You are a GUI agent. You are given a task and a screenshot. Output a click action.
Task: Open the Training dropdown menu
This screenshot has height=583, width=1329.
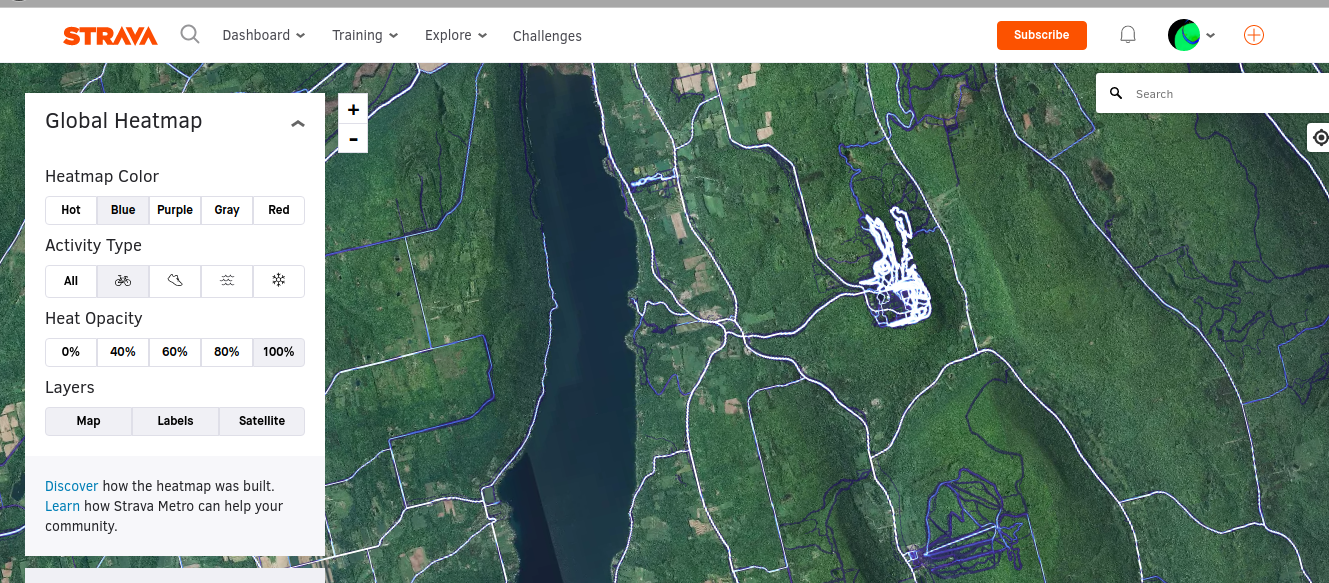click(365, 35)
